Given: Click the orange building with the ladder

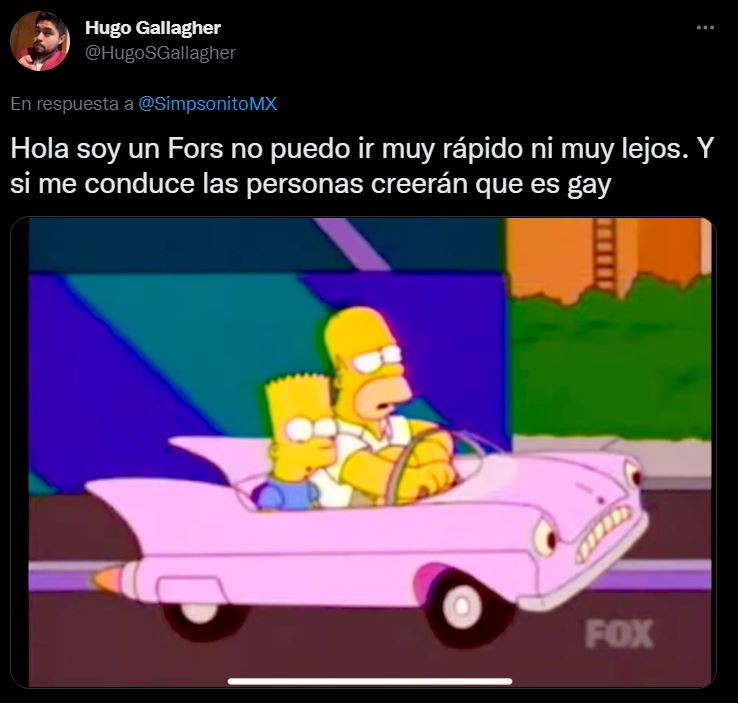Looking at the screenshot, I should 607,258.
